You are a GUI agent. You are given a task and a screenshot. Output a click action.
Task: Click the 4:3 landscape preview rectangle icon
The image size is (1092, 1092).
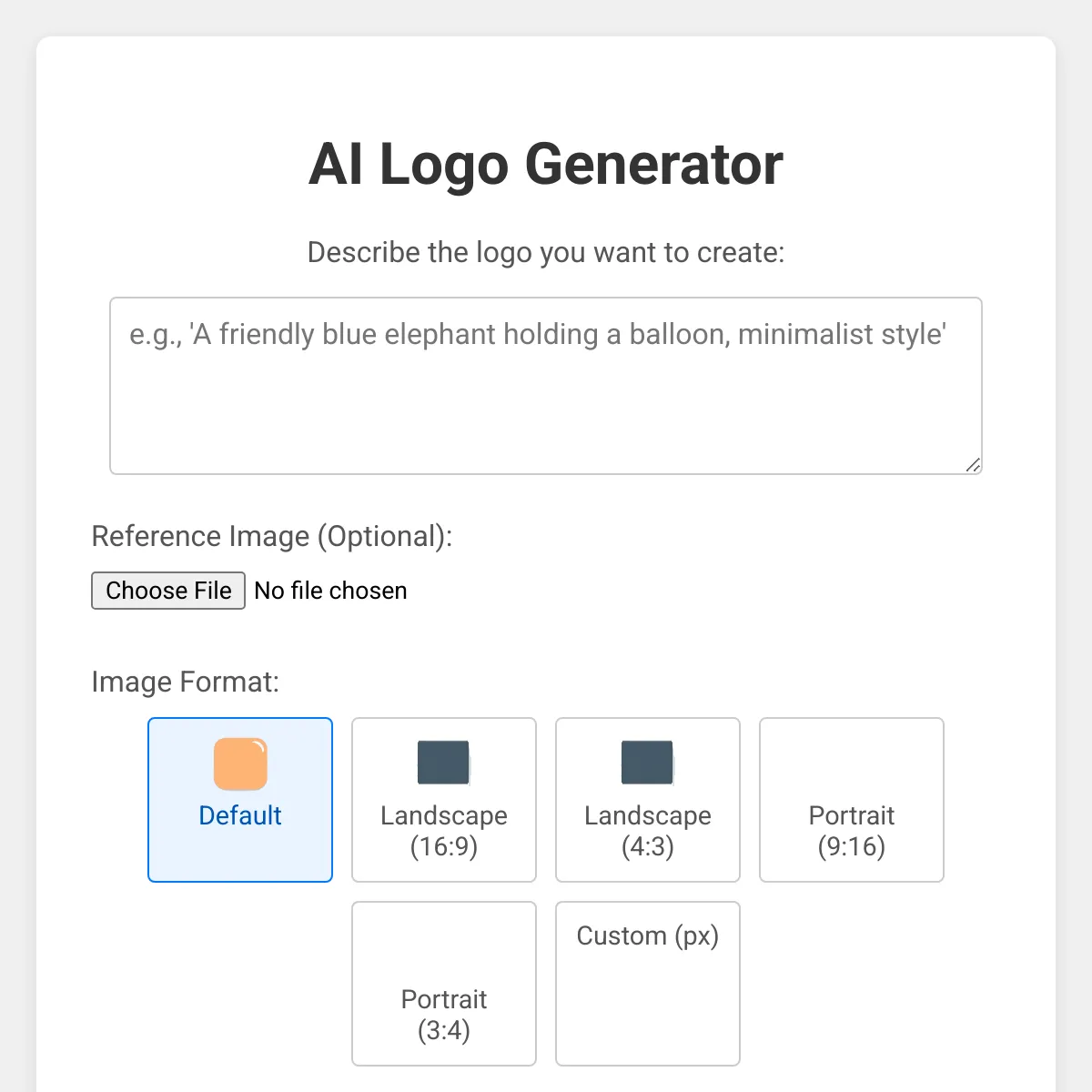click(647, 763)
